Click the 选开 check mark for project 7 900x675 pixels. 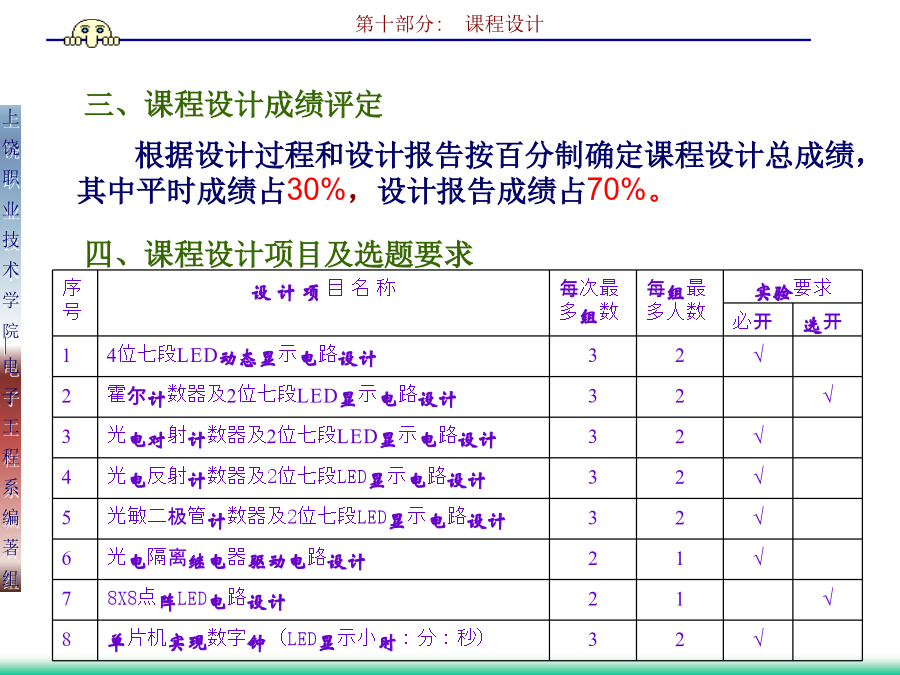pyautogui.click(x=828, y=599)
